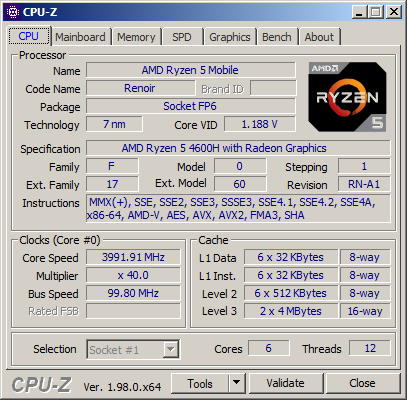Viewport: 407px width, 400px height.
Task: Click the Level 3 size 2 x 4 MBytes
Action: [291, 311]
